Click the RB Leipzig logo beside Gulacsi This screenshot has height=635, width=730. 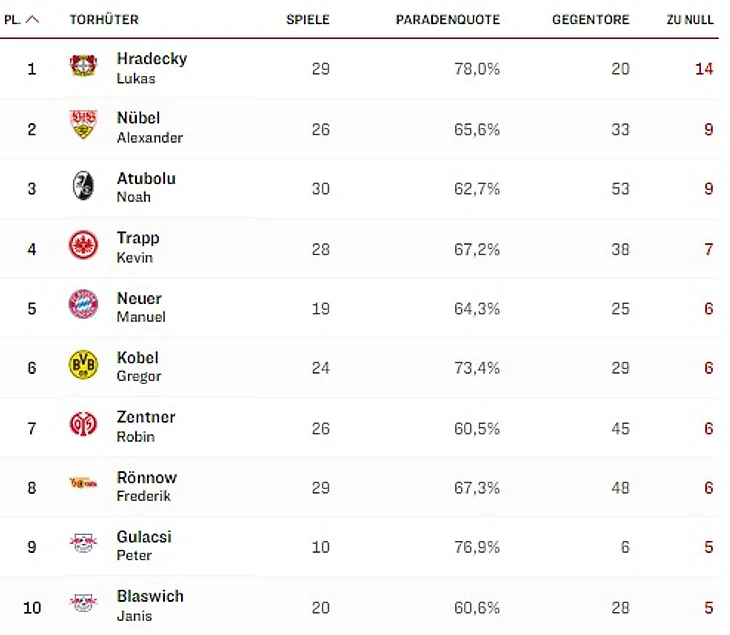[83, 544]
